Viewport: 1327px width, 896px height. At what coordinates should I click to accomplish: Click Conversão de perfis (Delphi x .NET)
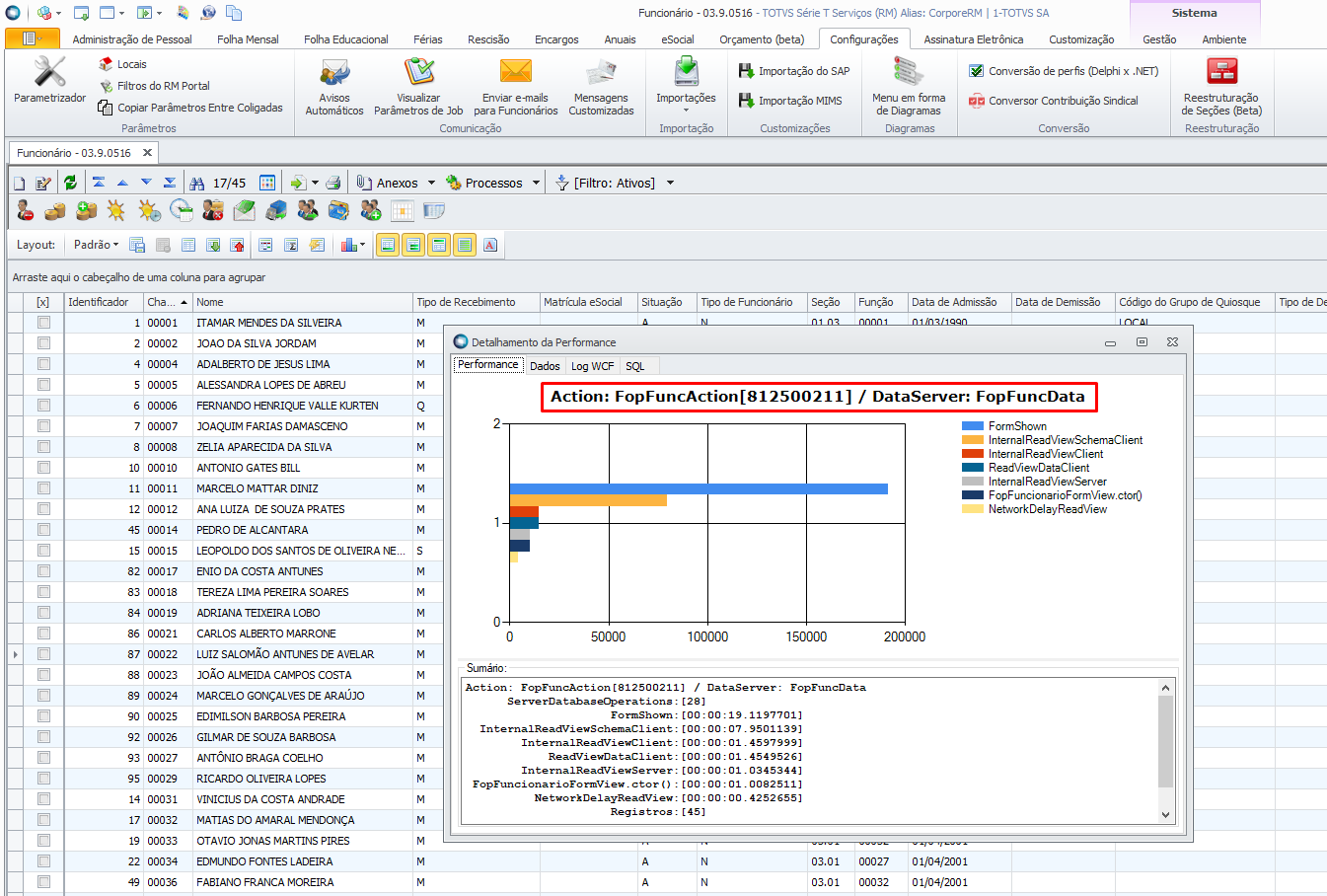point(1064,71)
